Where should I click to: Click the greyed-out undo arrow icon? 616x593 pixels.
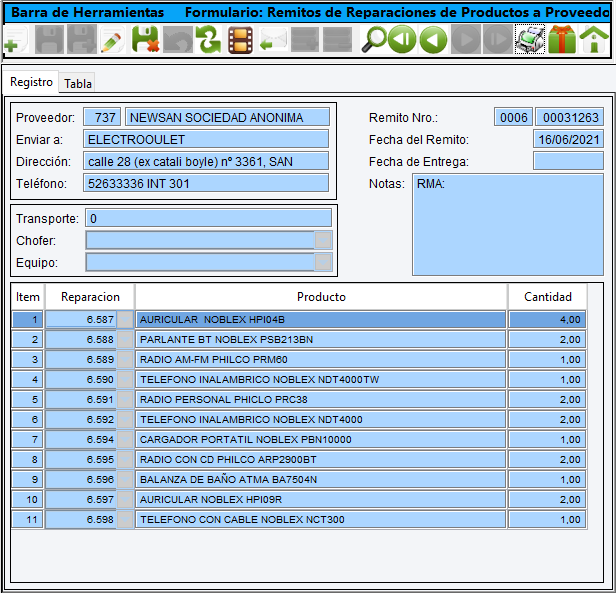178,40
